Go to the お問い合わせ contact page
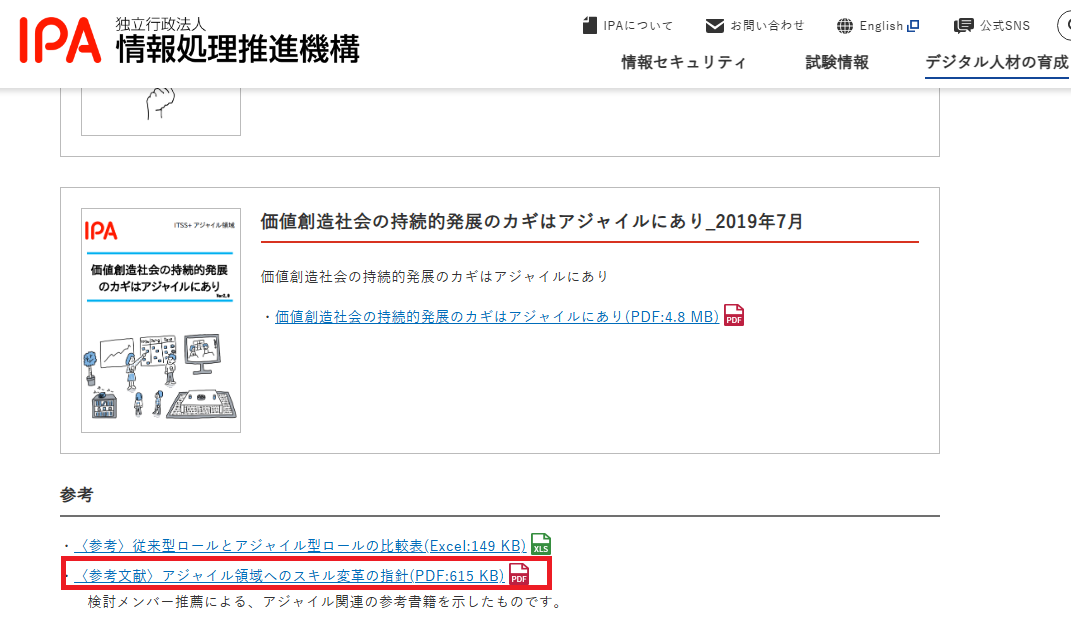Image resolution: width=1071 pixels, height=619 pixels. (767, 26)
